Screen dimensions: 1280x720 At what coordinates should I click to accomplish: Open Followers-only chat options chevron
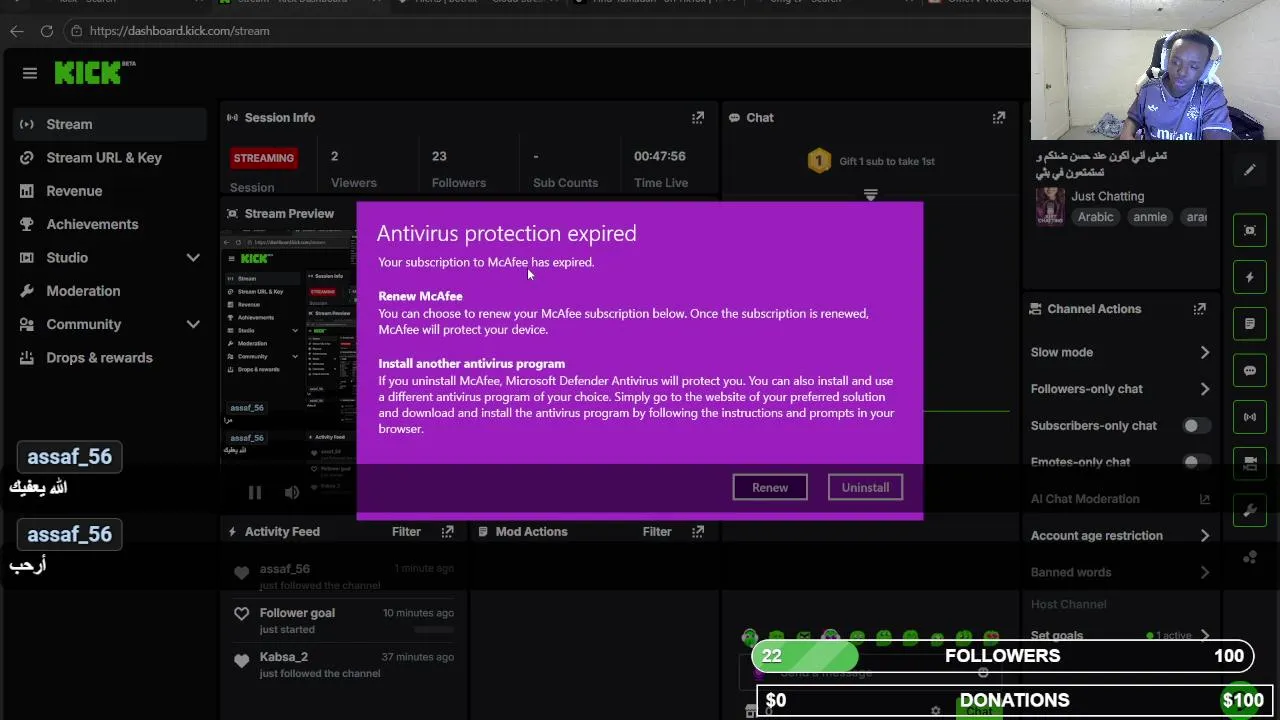coord(1204,389)
